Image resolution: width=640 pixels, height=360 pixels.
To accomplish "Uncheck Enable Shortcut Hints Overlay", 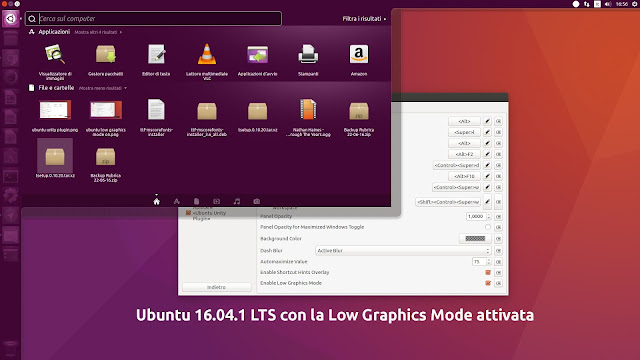I will click(x=488, y=272).
